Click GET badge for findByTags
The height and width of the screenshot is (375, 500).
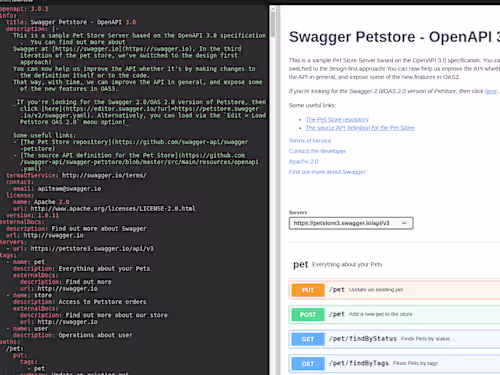click(x=308, y=363)
